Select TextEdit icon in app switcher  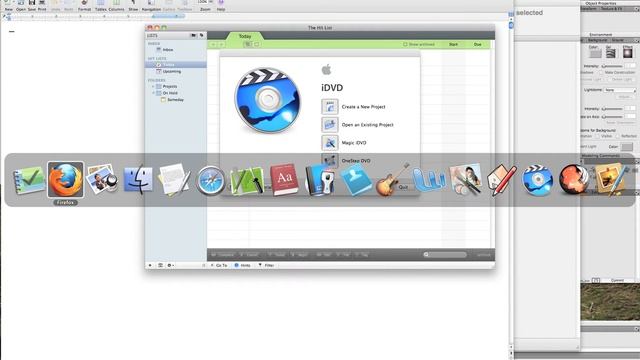coord(174,180)
